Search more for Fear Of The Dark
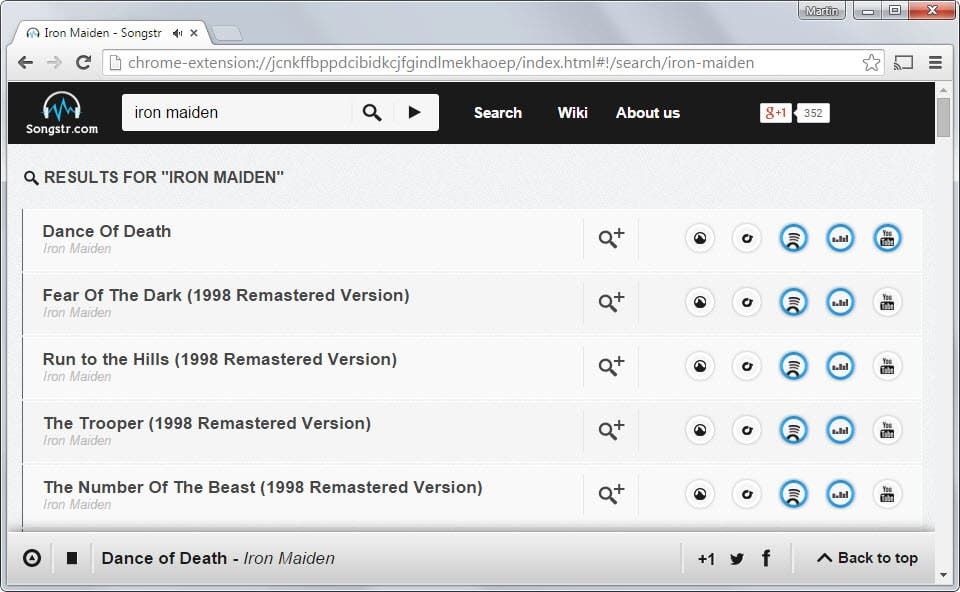The height and width of the screenshot is (592, 960). click(x=611, y=302)
